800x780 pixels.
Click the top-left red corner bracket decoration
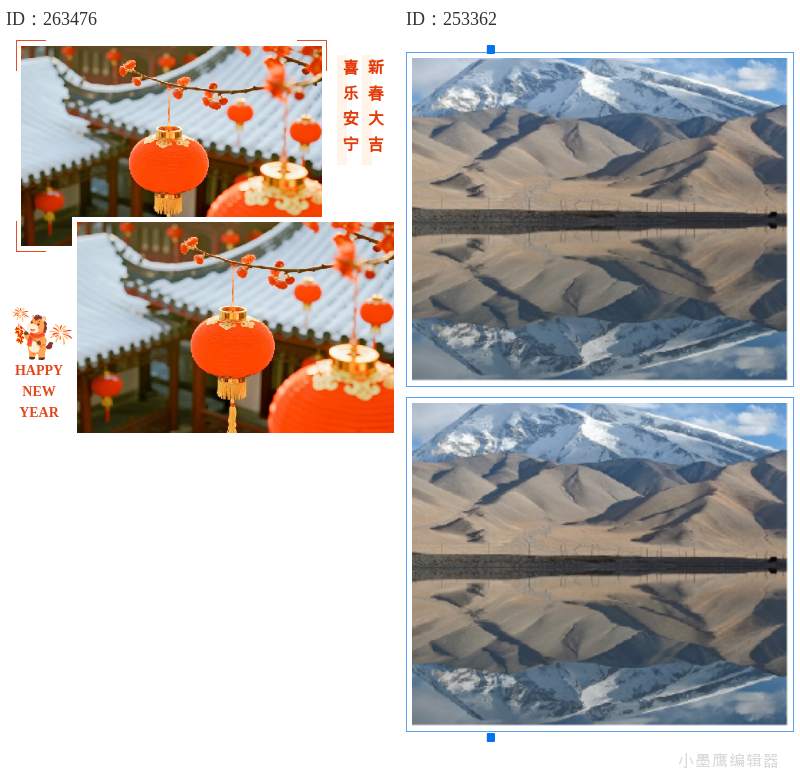point(30,54)
